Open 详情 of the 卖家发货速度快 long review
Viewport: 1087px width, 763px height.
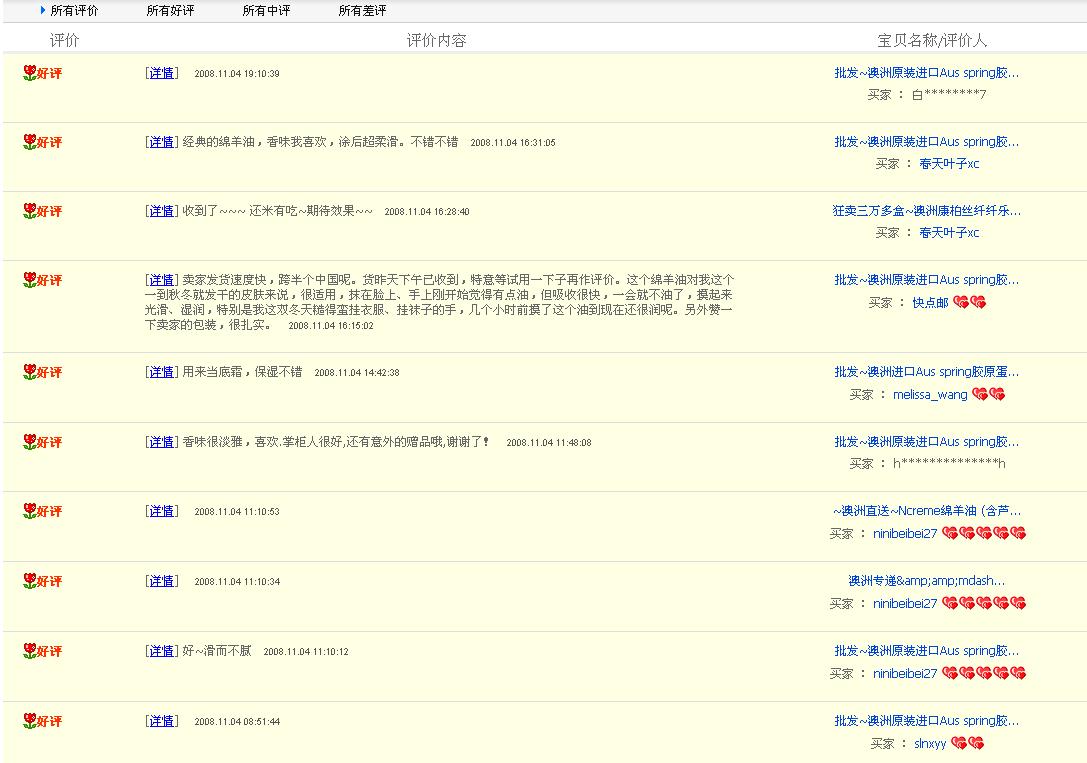click(161, 281)
